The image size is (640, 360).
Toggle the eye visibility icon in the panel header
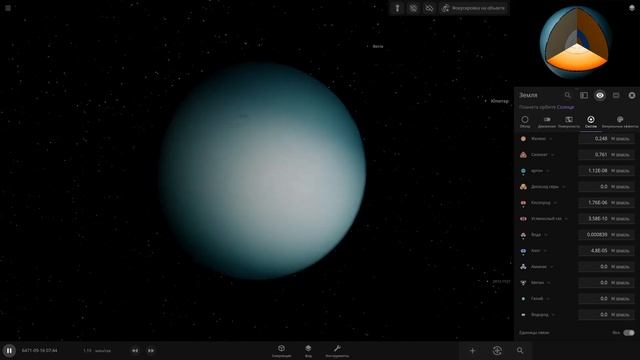pos(600,95)
